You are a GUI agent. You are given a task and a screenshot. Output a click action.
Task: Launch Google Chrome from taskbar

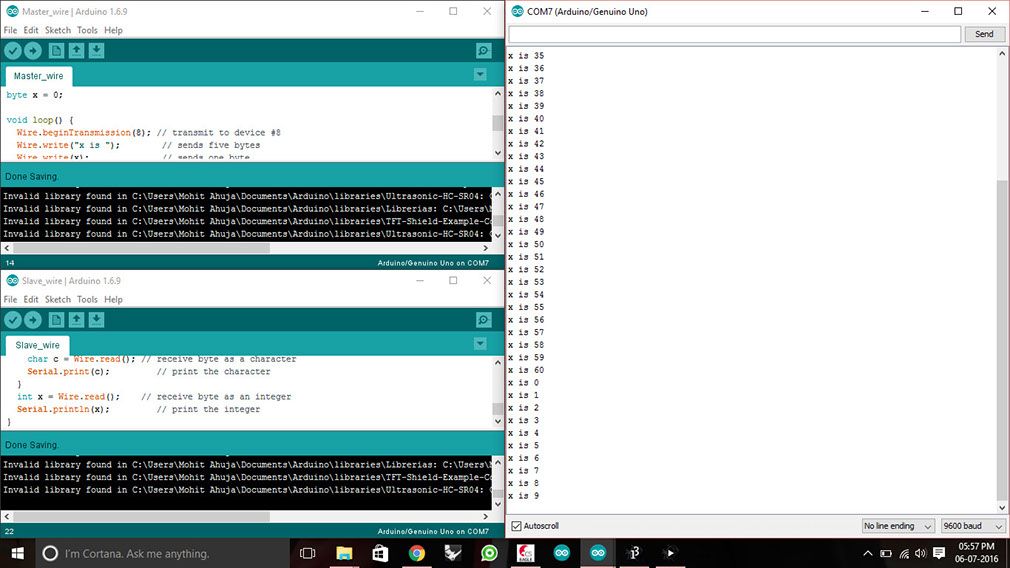417,553
